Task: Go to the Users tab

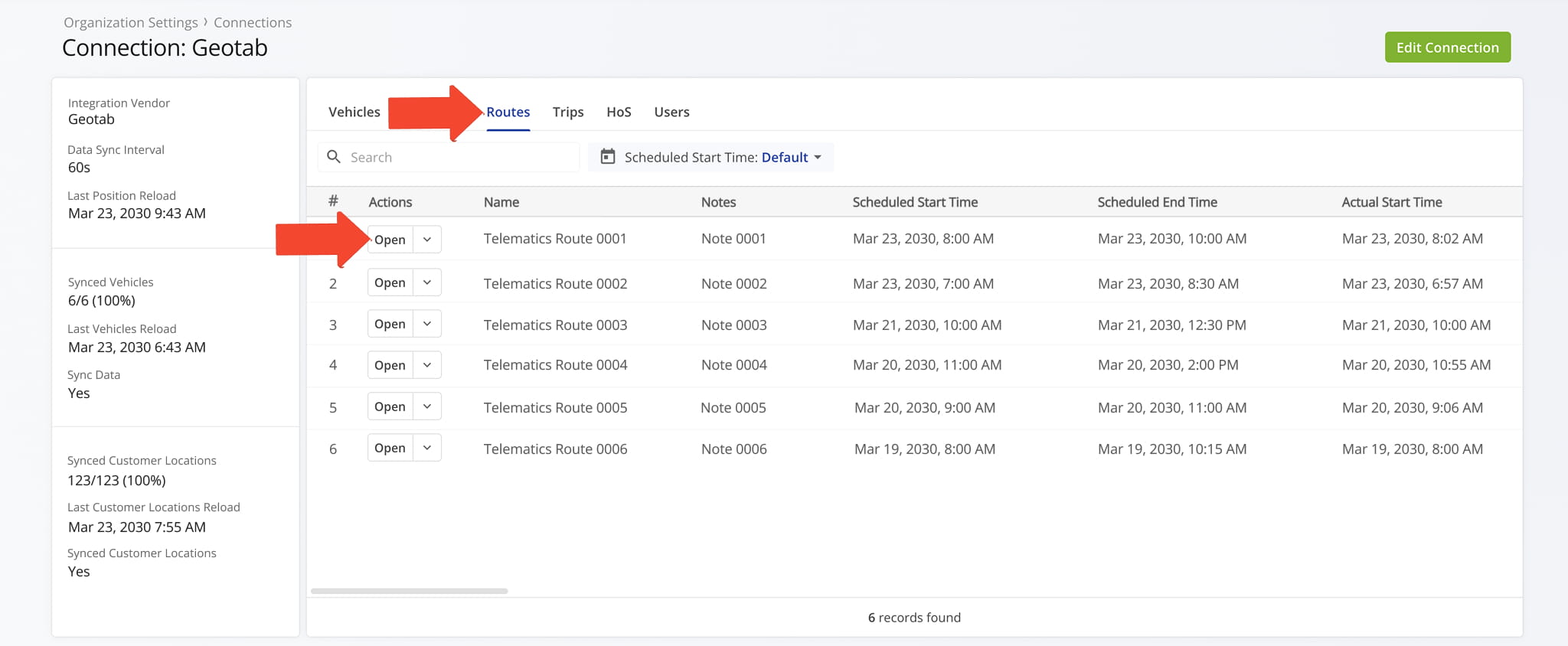Action: [671, 112]
